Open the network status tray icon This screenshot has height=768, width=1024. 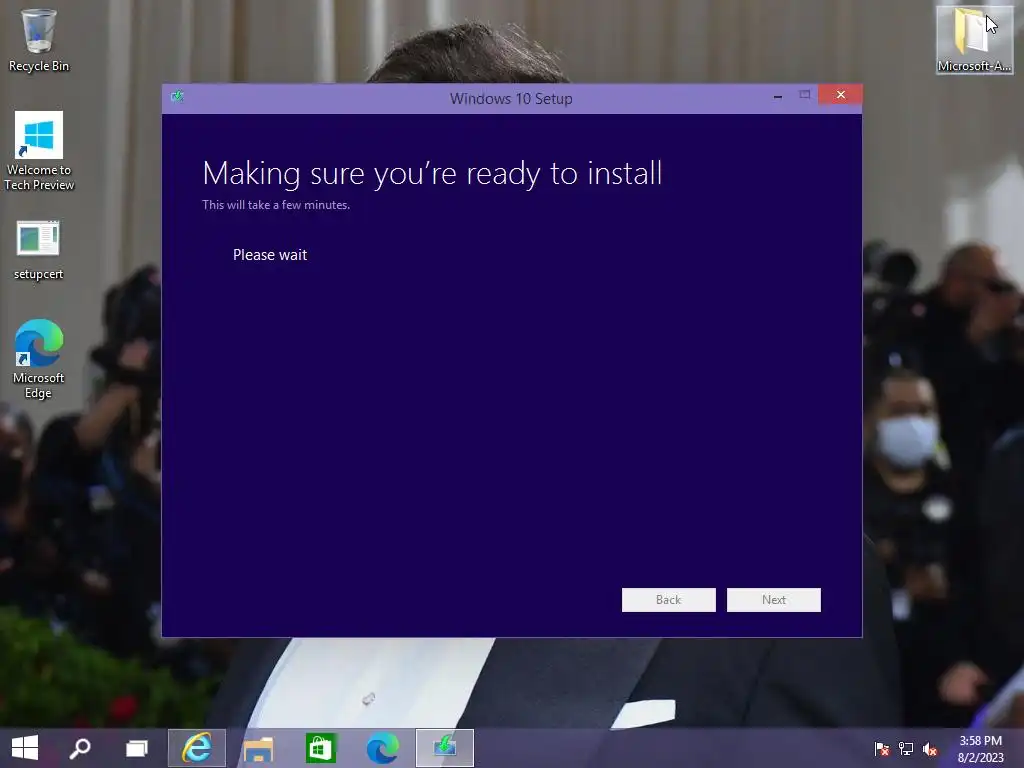click(x=906, y=749)
